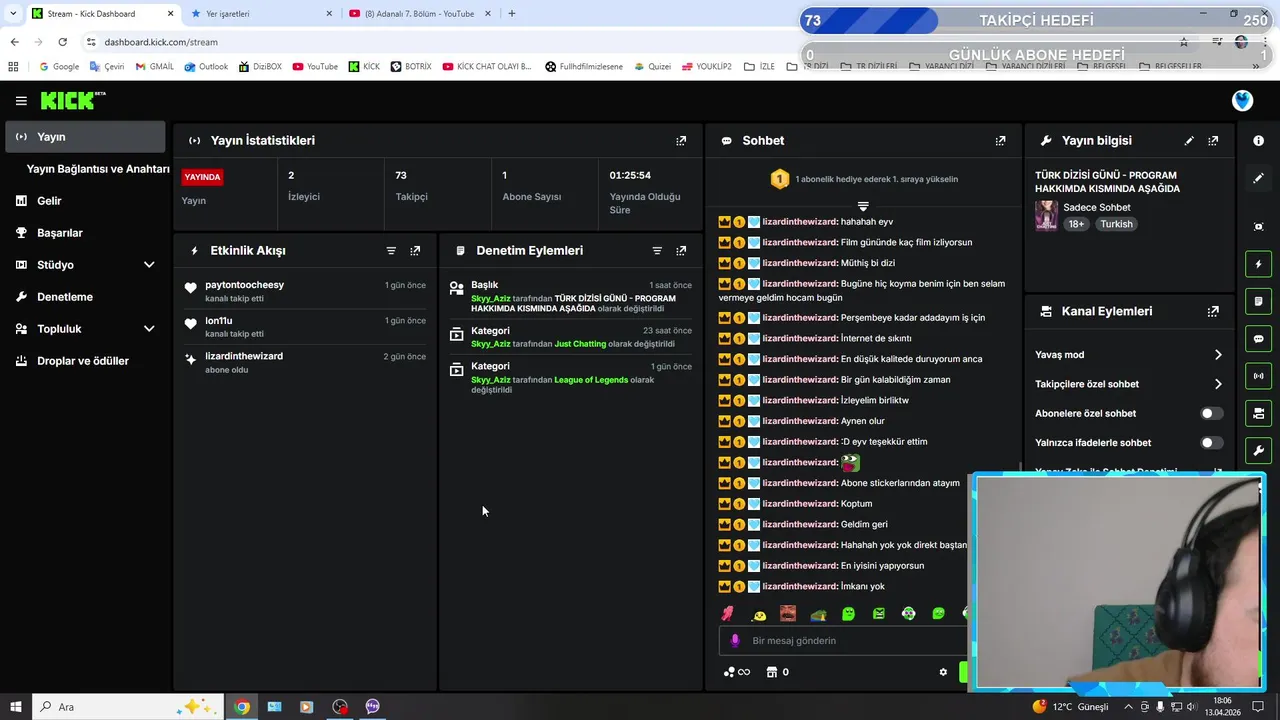Pop out the Sohbet chat panel
Screen dimensions: 1280x720
1000,141
